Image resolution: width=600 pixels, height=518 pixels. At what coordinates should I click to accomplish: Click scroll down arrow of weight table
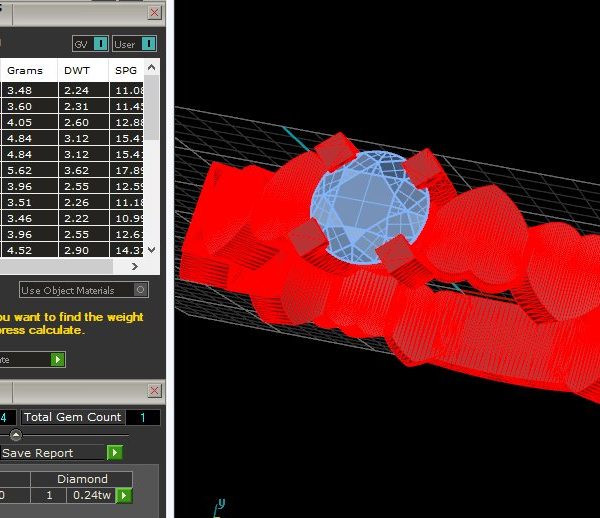(x=152, y=250)
